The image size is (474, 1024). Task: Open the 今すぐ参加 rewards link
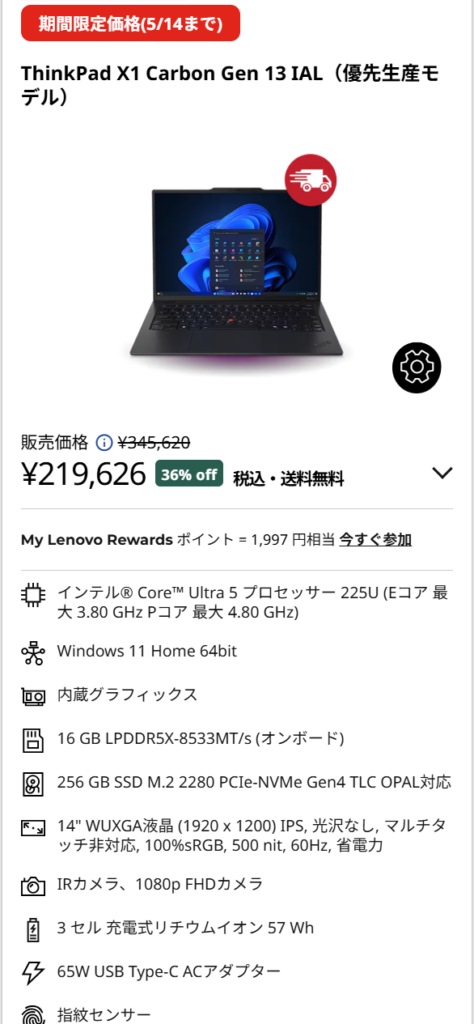coord(375,540)
